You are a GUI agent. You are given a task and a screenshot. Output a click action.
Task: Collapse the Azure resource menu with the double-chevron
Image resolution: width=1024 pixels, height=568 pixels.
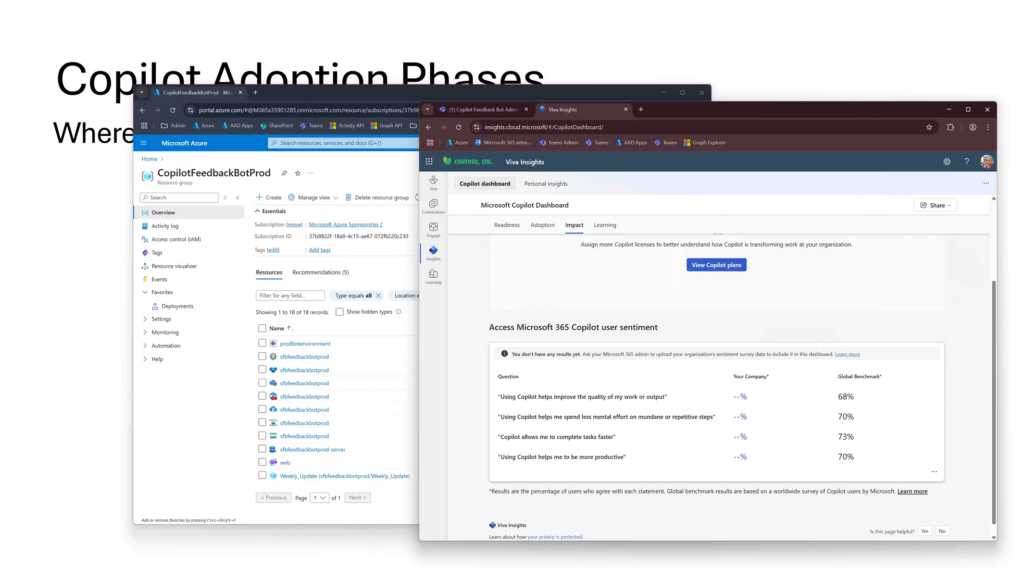click(x=238, y=198)
